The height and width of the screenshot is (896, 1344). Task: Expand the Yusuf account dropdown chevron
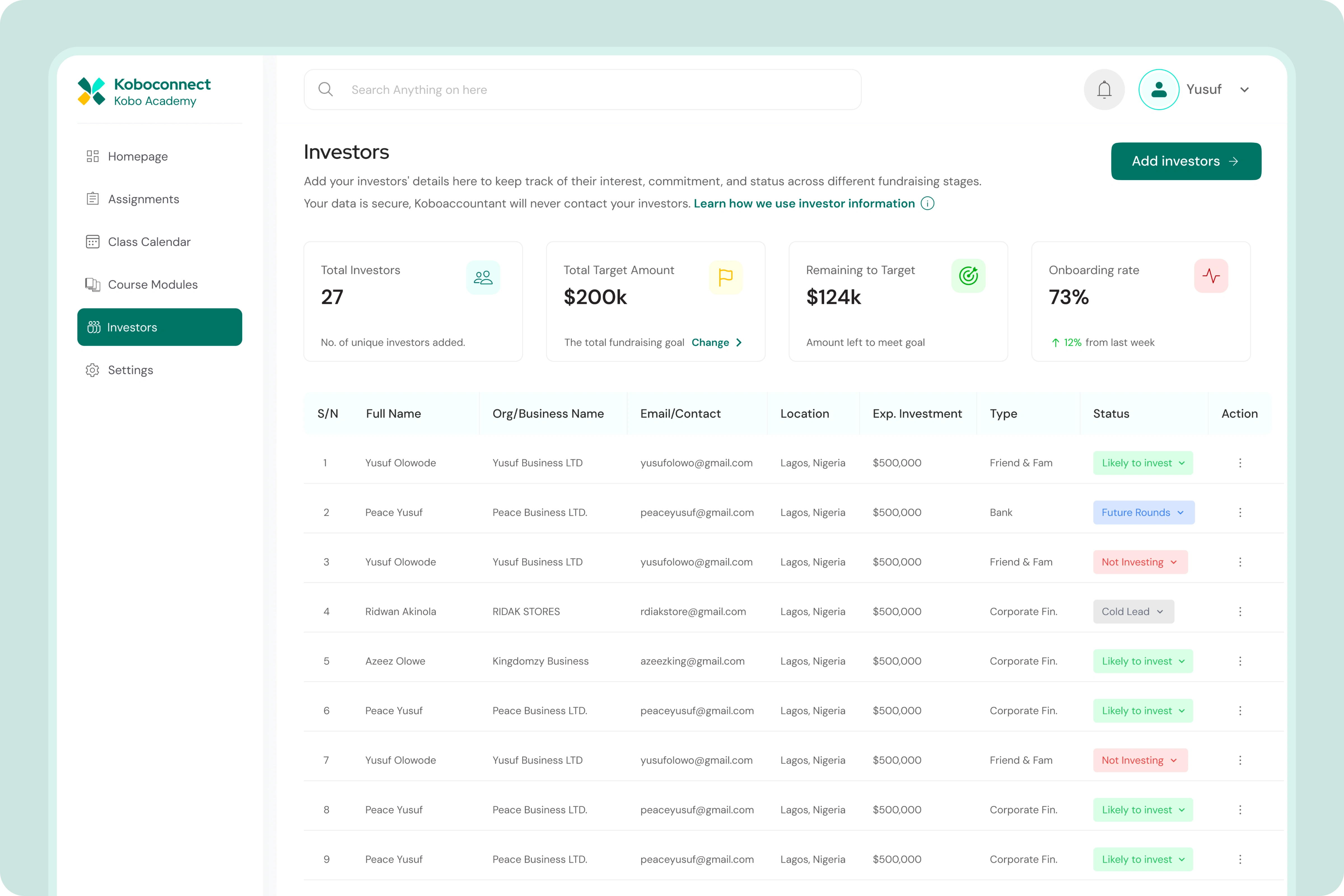pos(1244,90)
